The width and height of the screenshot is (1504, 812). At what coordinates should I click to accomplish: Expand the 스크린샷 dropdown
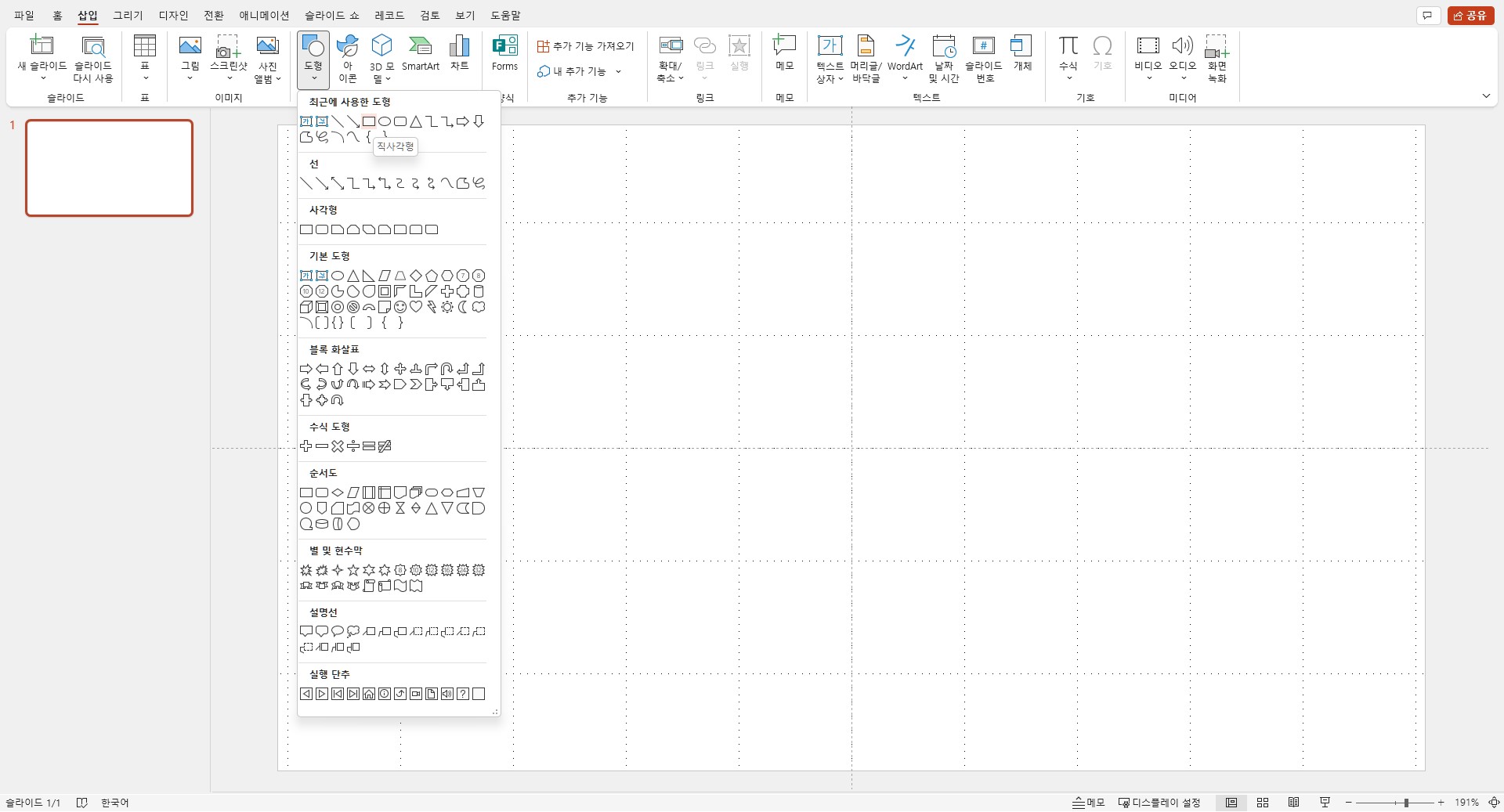(229, 78)
